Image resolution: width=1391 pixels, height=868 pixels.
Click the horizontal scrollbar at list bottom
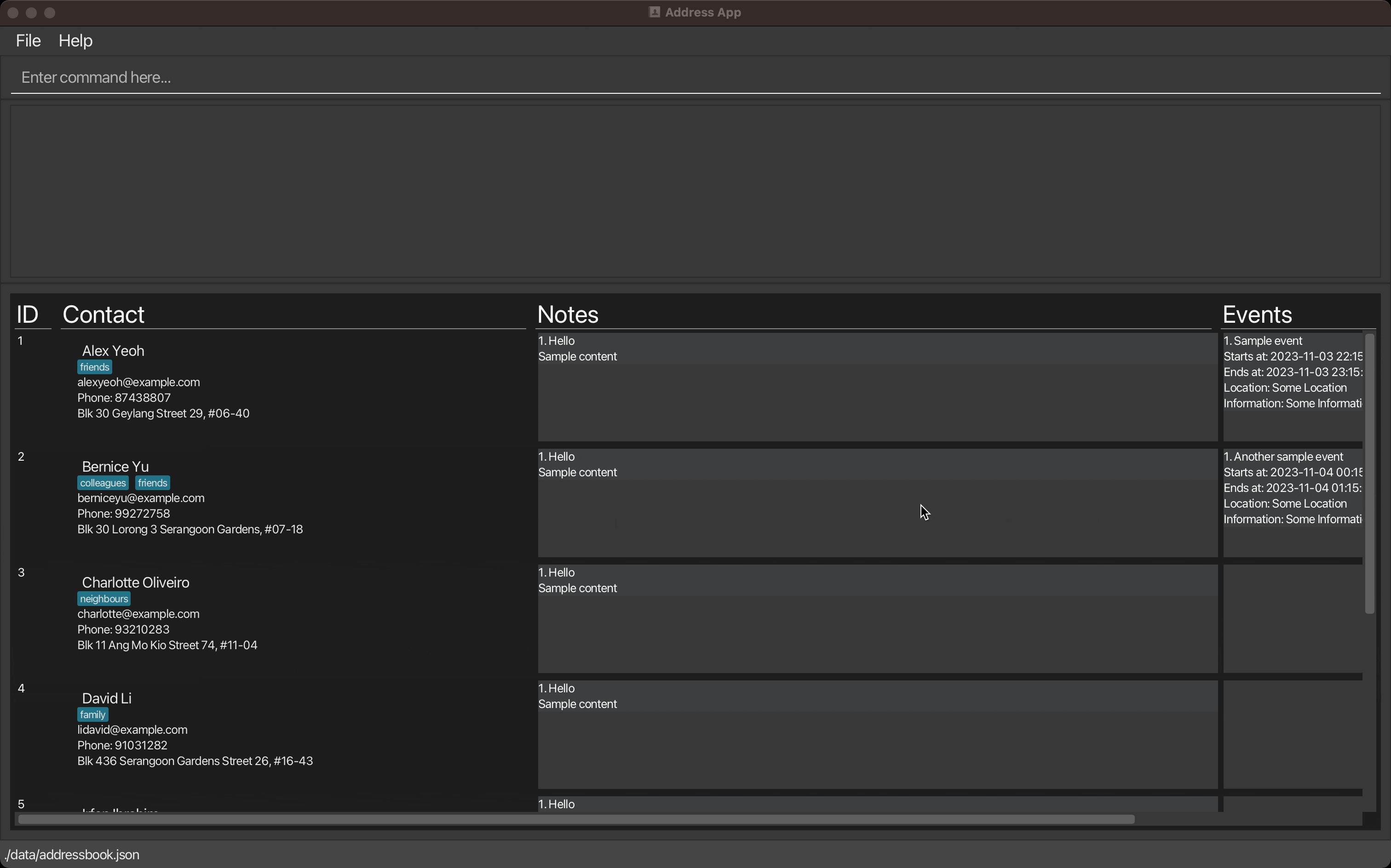(576, 819)
